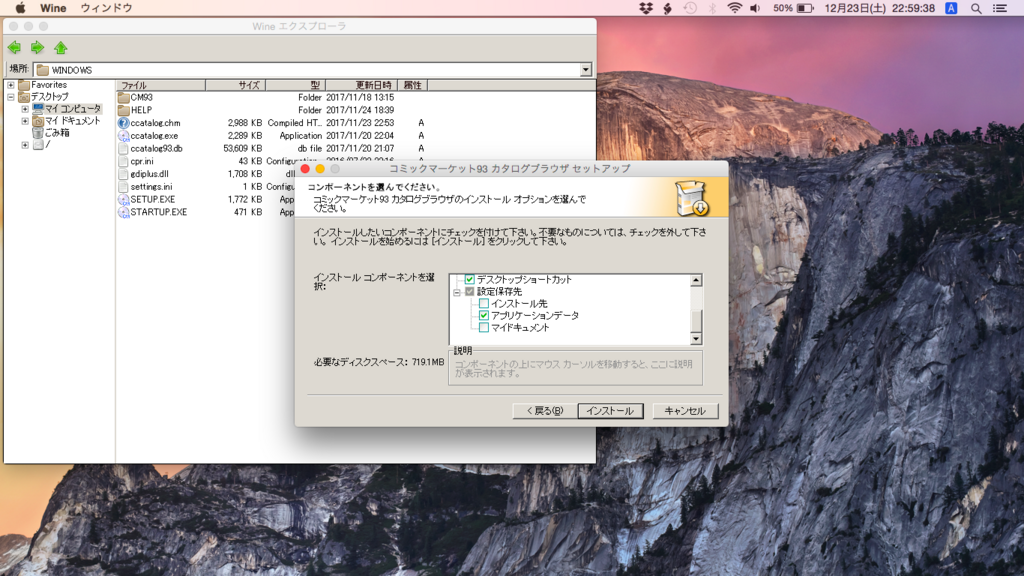Click the green back arrow in Wine Explorer
Screen dimensions: 1024x576
(14, 47)
